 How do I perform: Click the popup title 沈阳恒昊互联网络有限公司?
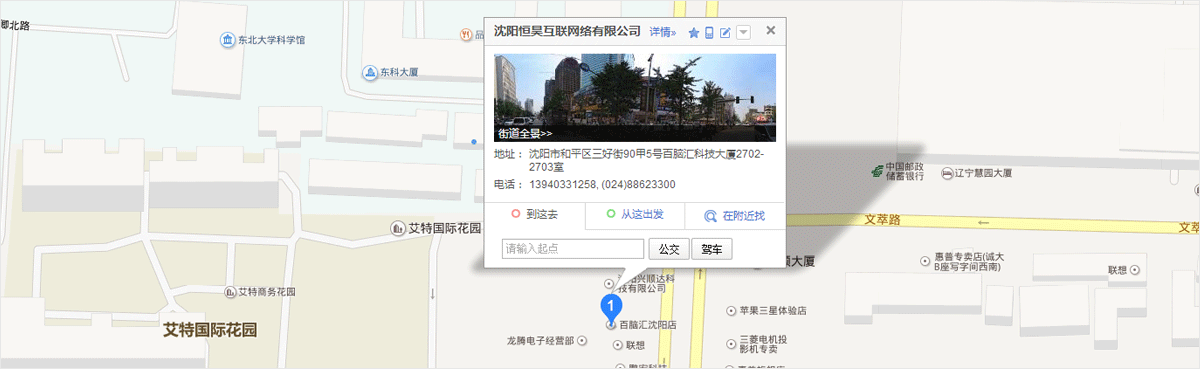coord(567,31)
